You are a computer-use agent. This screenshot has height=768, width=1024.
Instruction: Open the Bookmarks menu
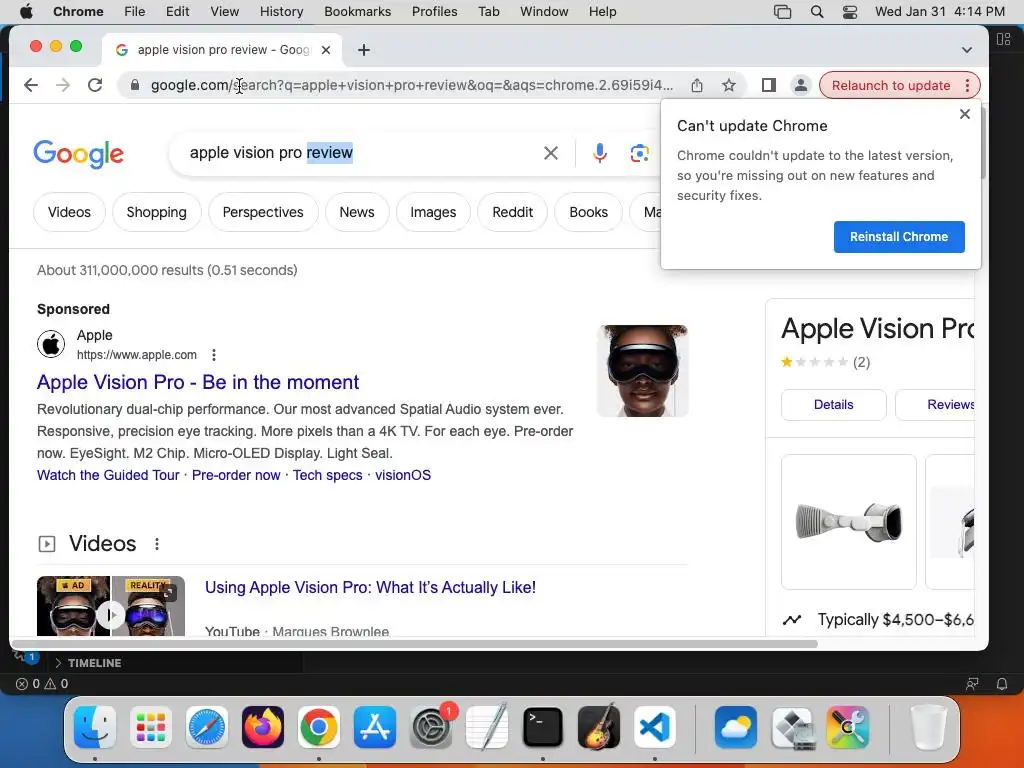click(x=357, y=12)
